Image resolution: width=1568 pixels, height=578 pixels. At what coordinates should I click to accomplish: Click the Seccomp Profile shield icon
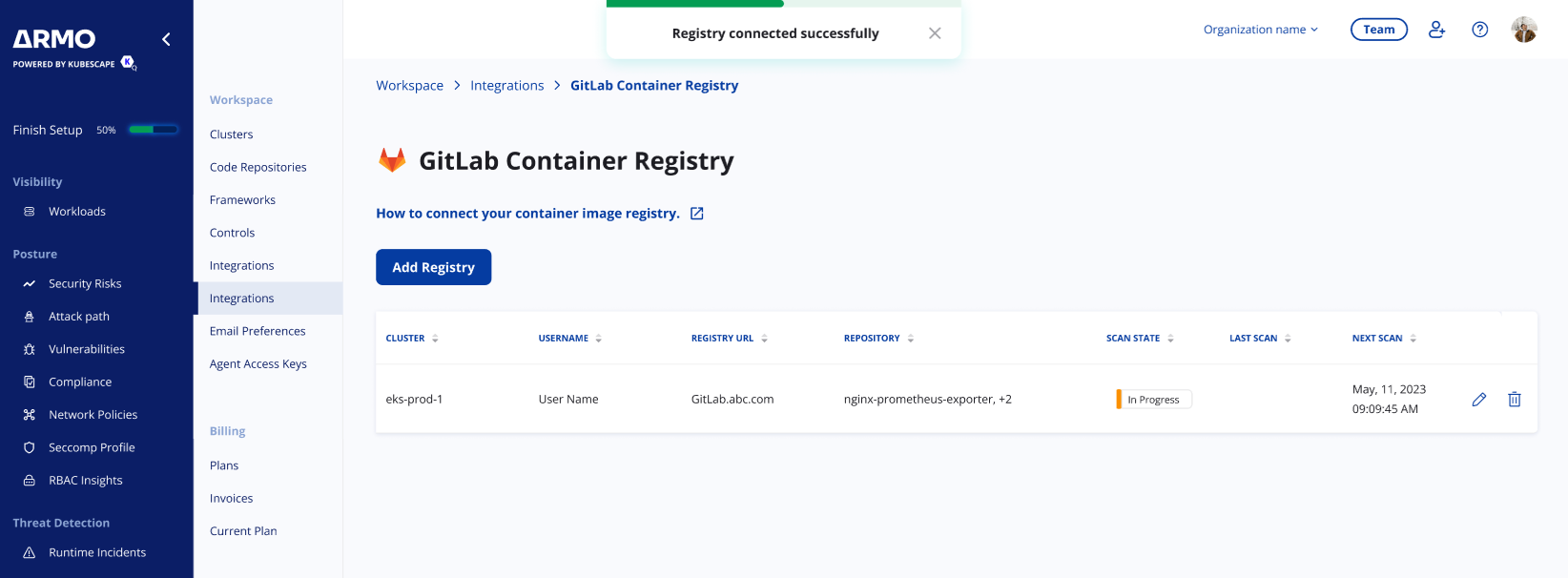coord(29,447)
